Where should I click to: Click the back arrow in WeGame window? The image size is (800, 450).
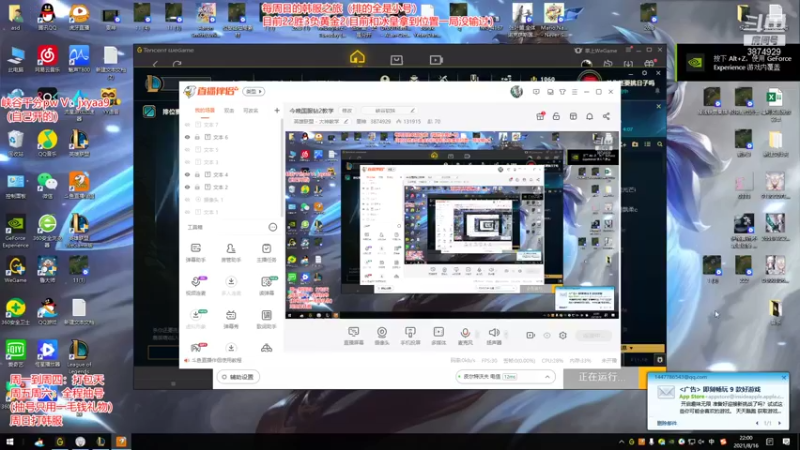click(x=155, y=64)
